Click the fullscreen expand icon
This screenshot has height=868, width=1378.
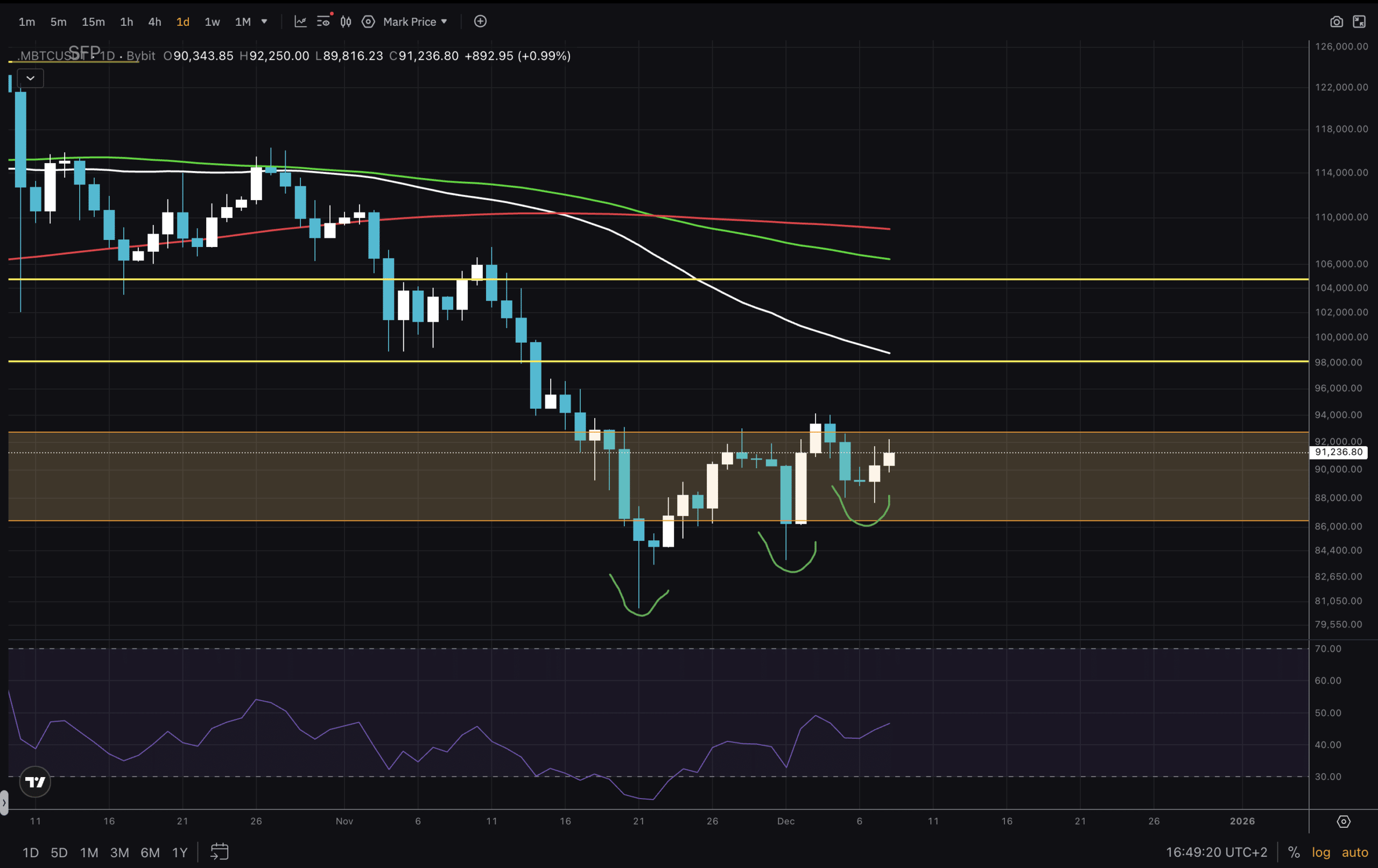click(x=1359, y=22)
